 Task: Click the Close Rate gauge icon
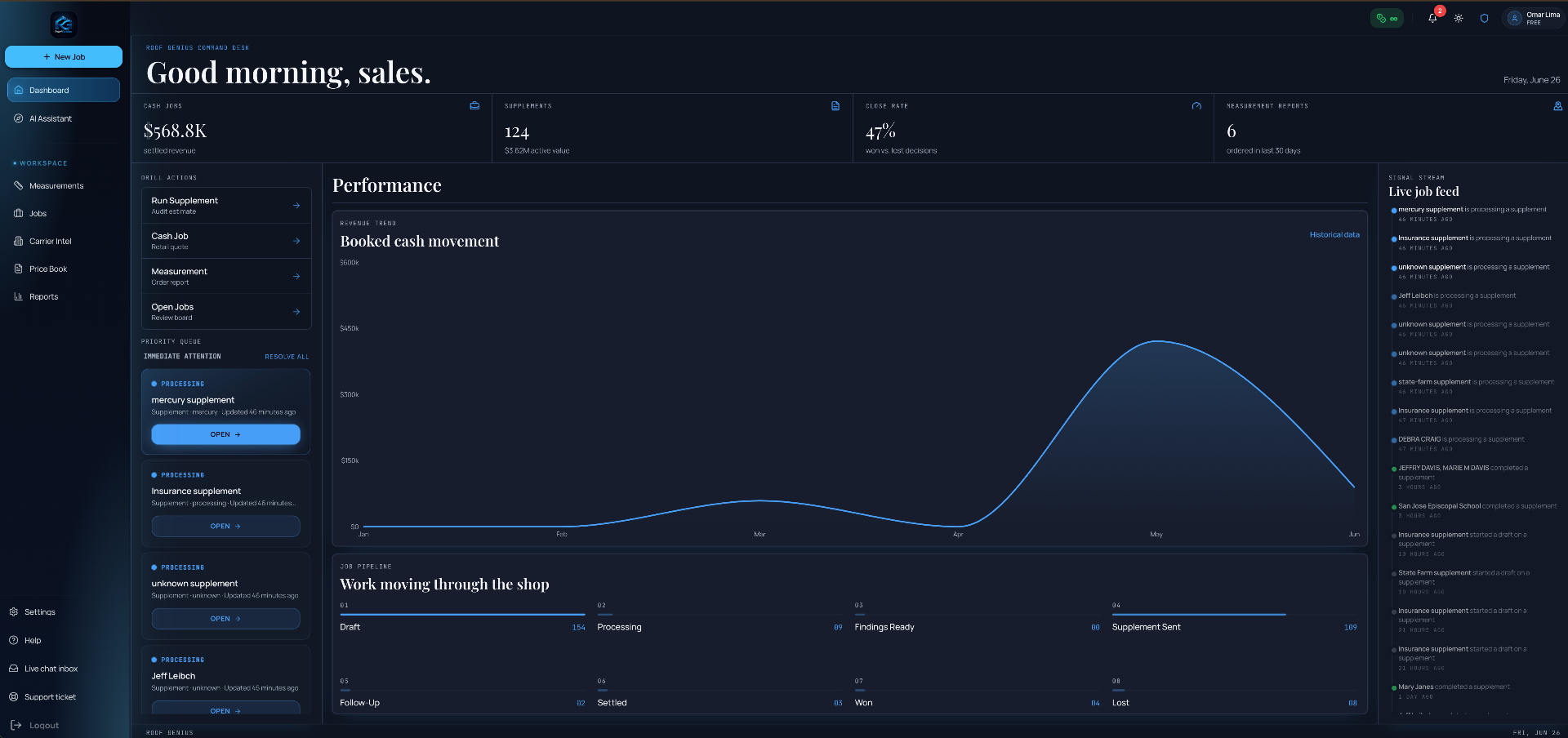click(1196, 105)
